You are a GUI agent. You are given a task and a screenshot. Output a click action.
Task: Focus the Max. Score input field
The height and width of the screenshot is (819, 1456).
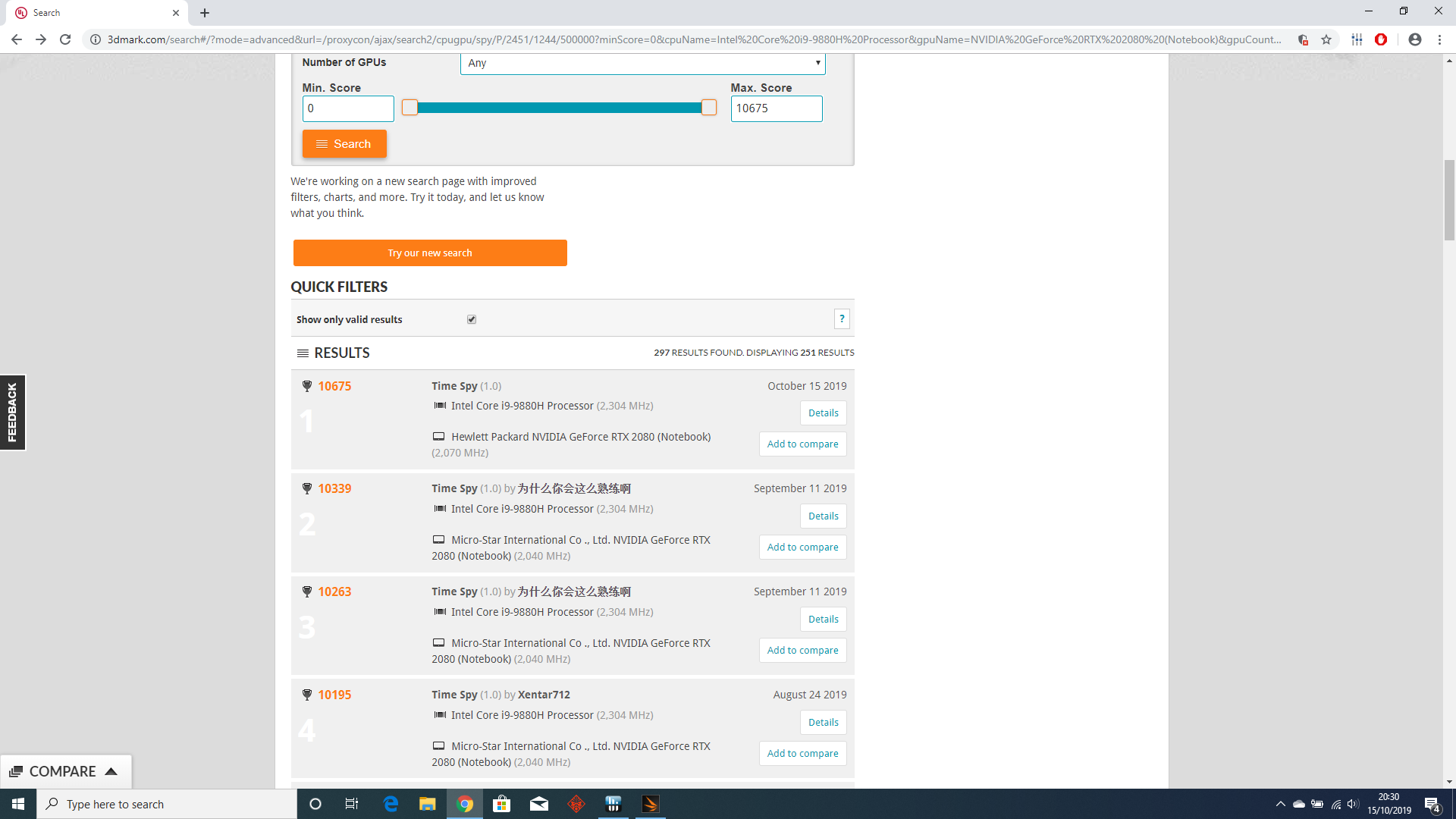tap(777, 108)
